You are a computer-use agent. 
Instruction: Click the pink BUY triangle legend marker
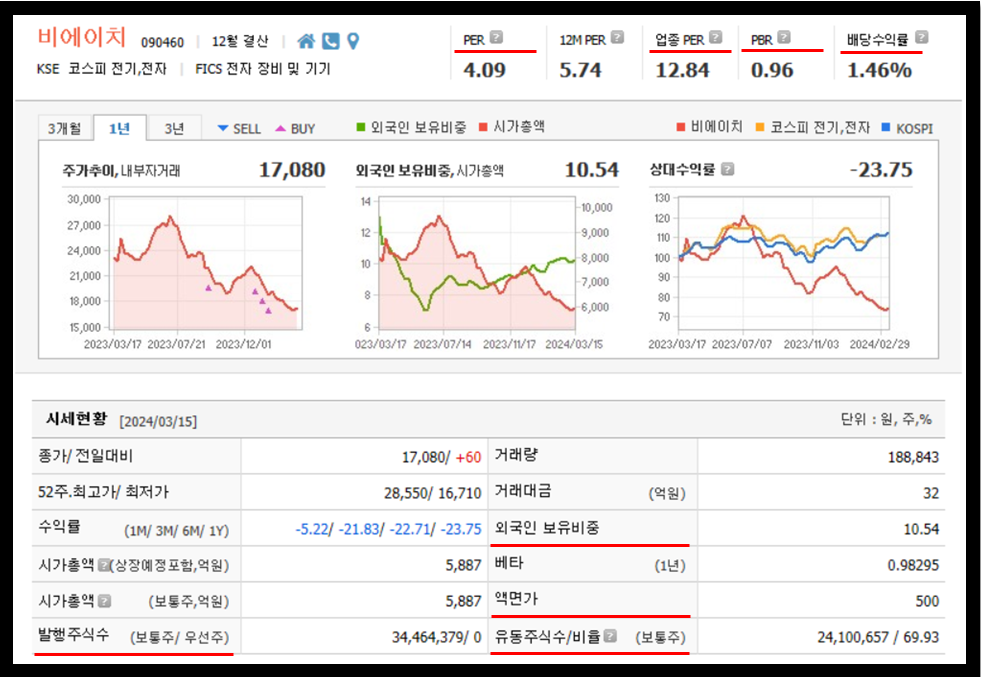(x=280, y=128)
